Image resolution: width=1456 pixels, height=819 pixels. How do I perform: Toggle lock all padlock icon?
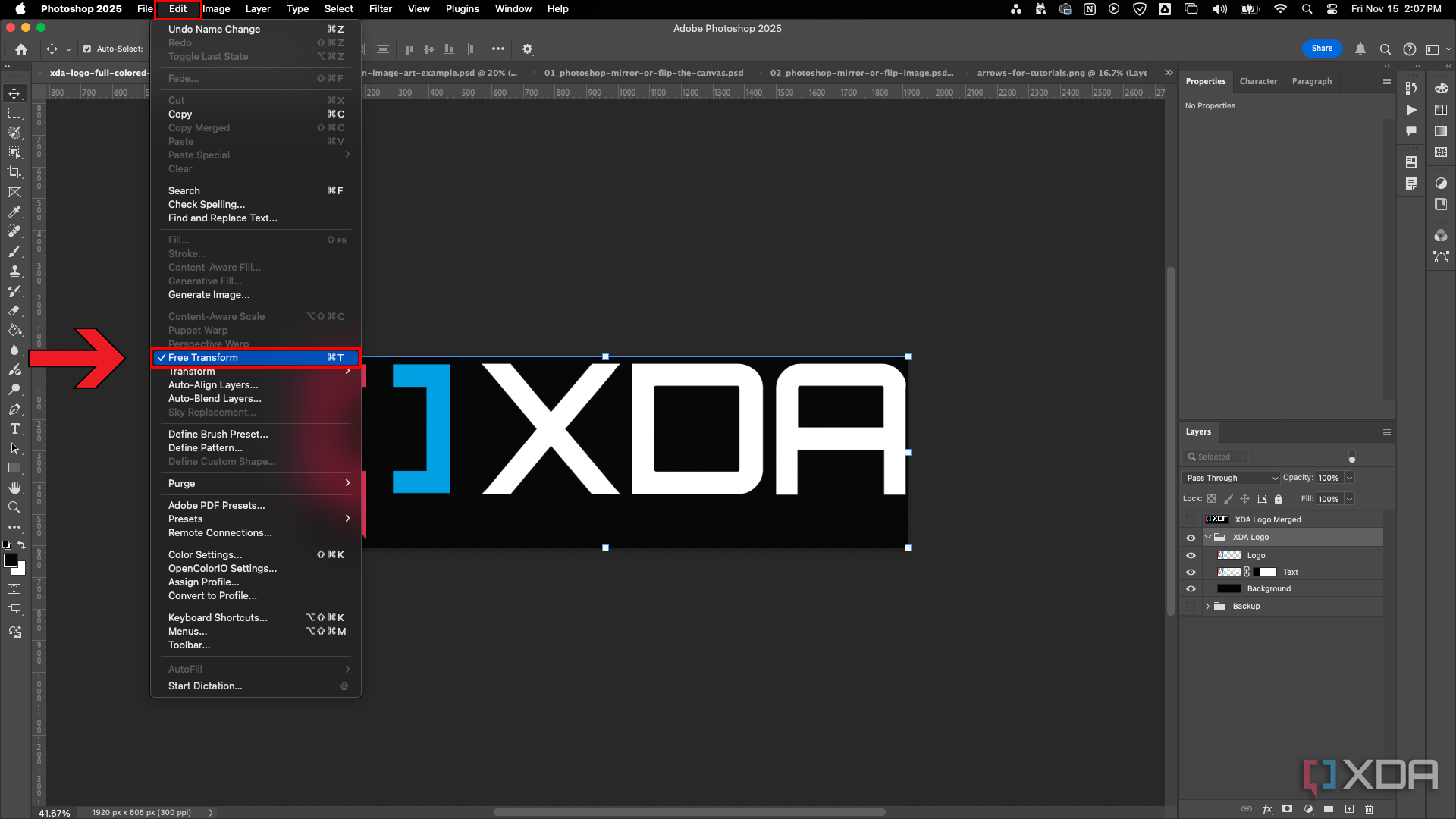click(1279, 499)
